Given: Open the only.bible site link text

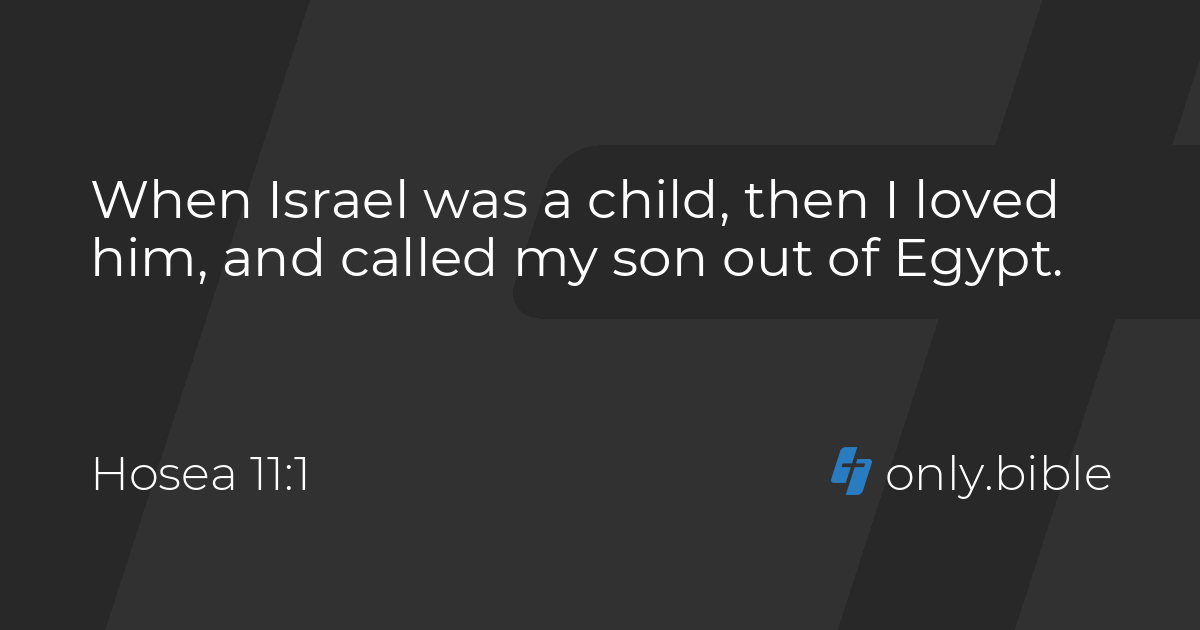Looking at the screenshot, I should pos(998,475).
